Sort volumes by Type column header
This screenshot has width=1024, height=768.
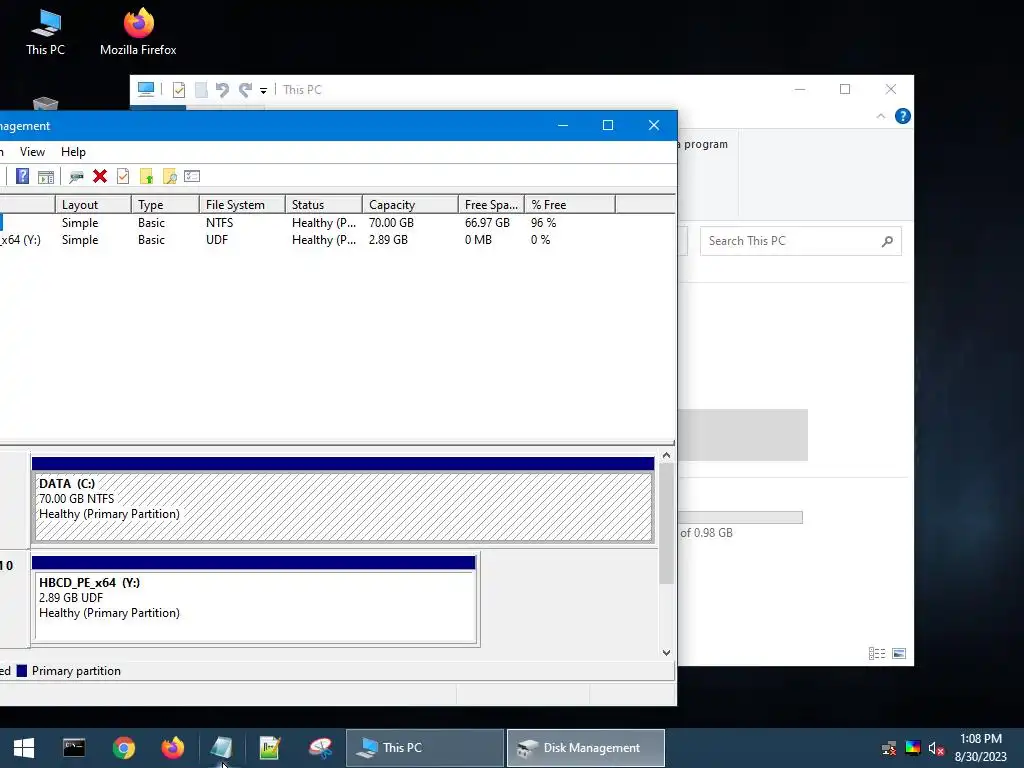[x=166, y=204]
